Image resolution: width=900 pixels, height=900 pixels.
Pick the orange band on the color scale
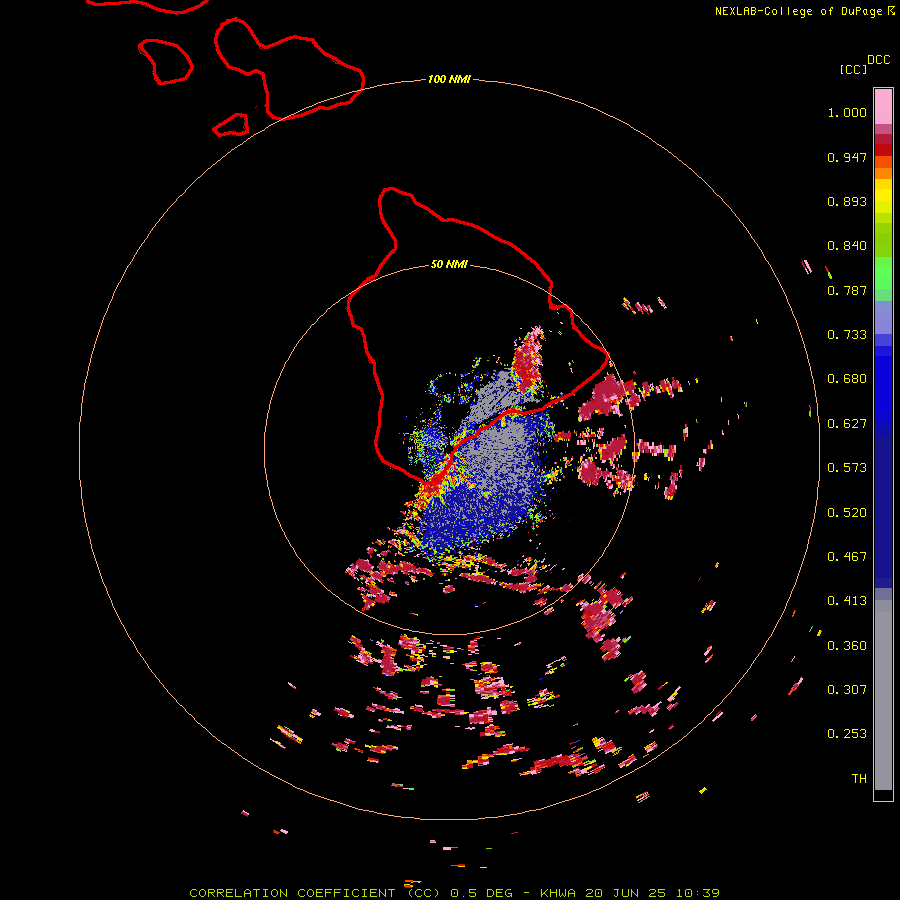883,173
